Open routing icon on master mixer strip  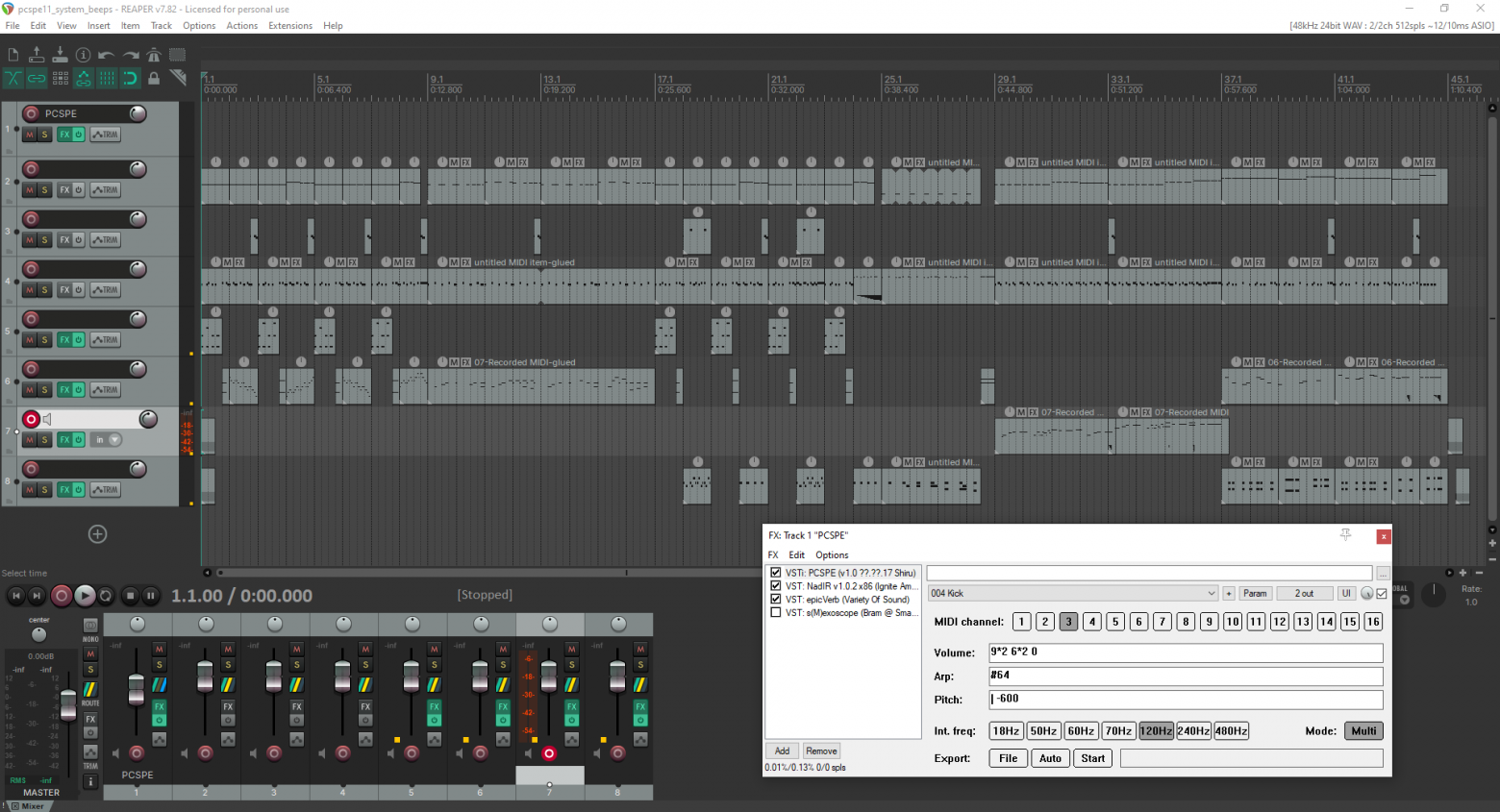click(90, 689)
